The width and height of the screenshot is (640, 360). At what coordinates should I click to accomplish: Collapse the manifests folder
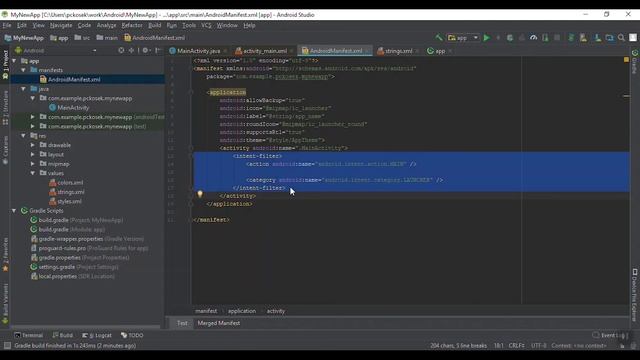(24, 70)
